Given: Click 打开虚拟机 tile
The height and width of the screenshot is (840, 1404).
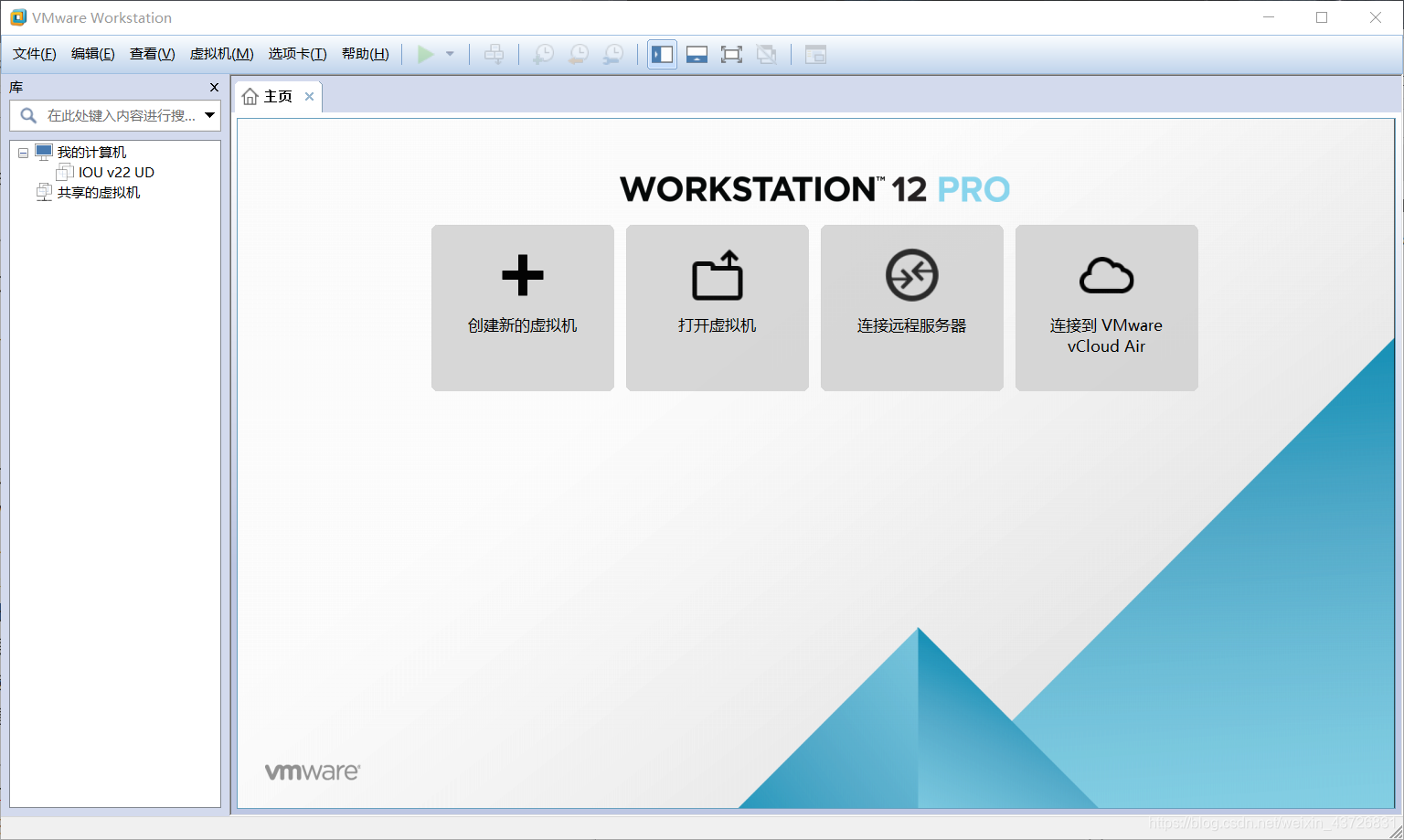Looking at the screenshot, I should coord(718,308).
